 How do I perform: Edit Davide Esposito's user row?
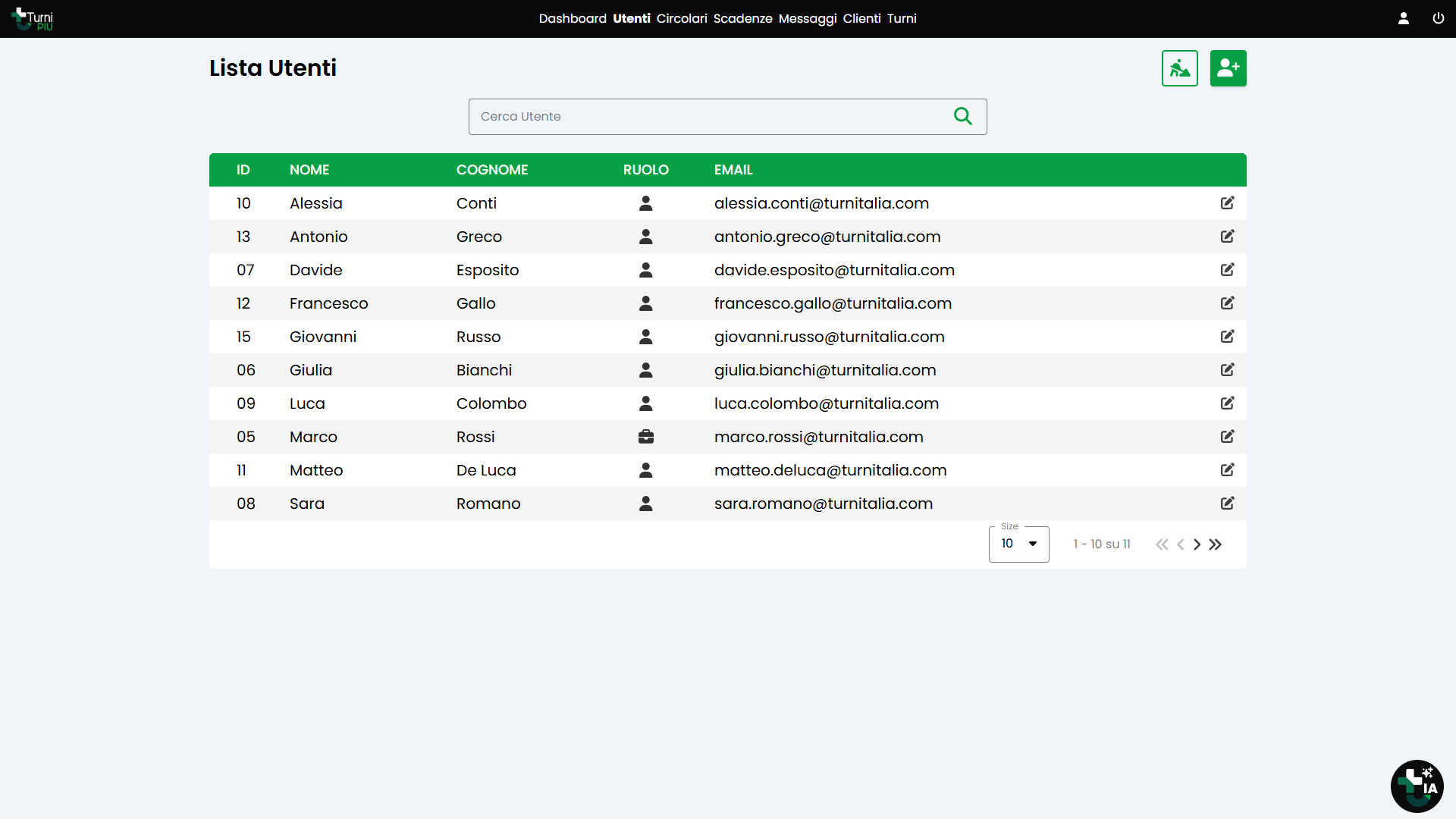(x=1228, y=270)
